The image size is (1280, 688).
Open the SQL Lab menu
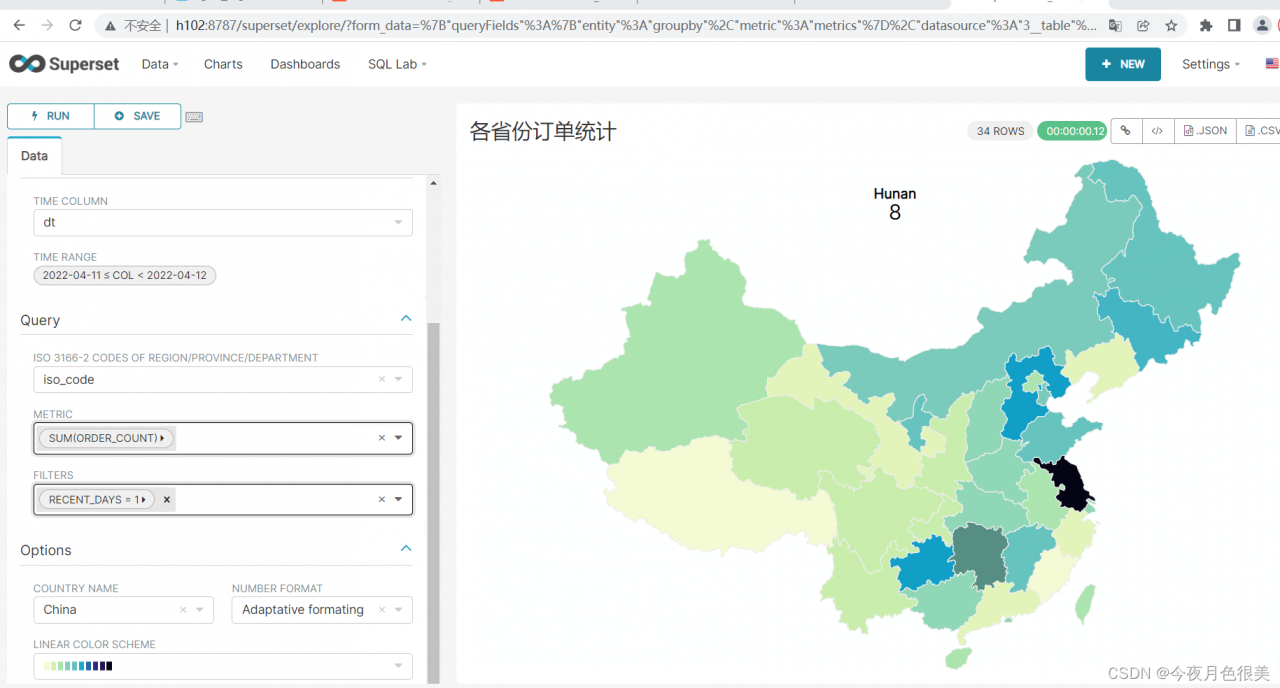pos(396,63)
